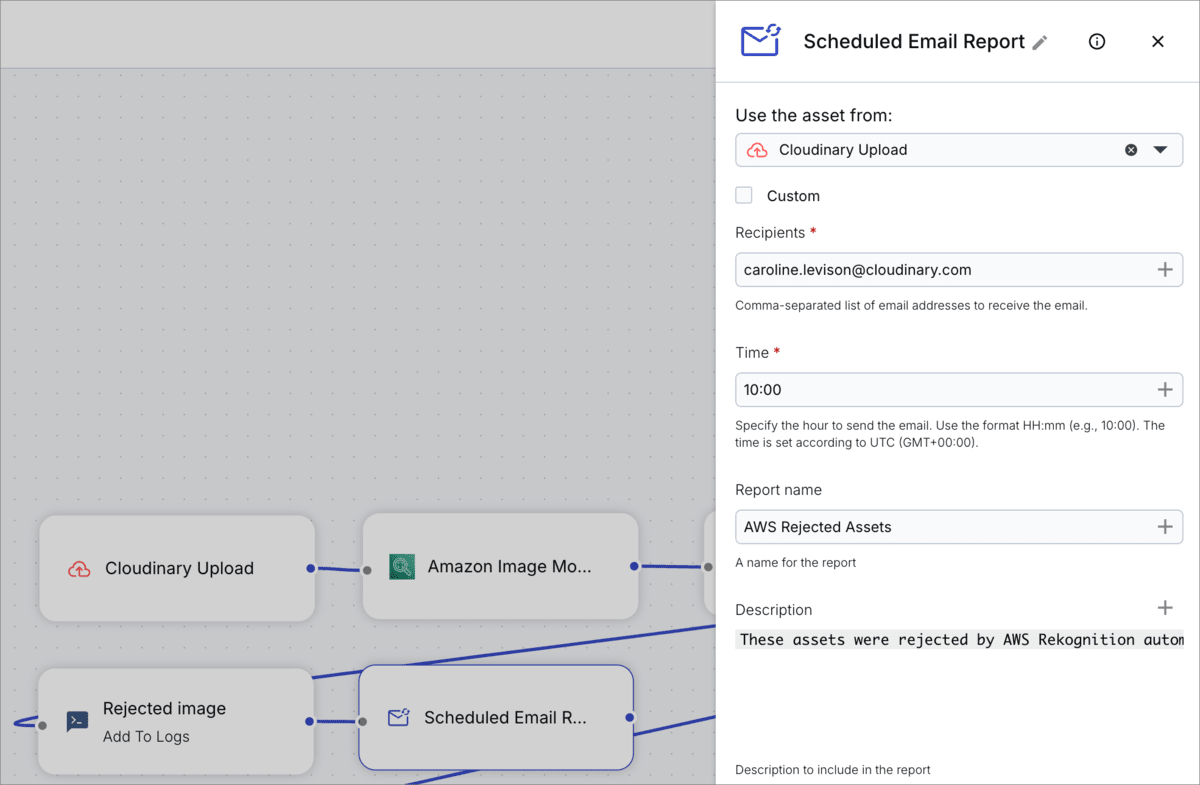Click the plus icon in the Time field
Viewport: 1200px width, 785px height.
(x=1165, y=390)
